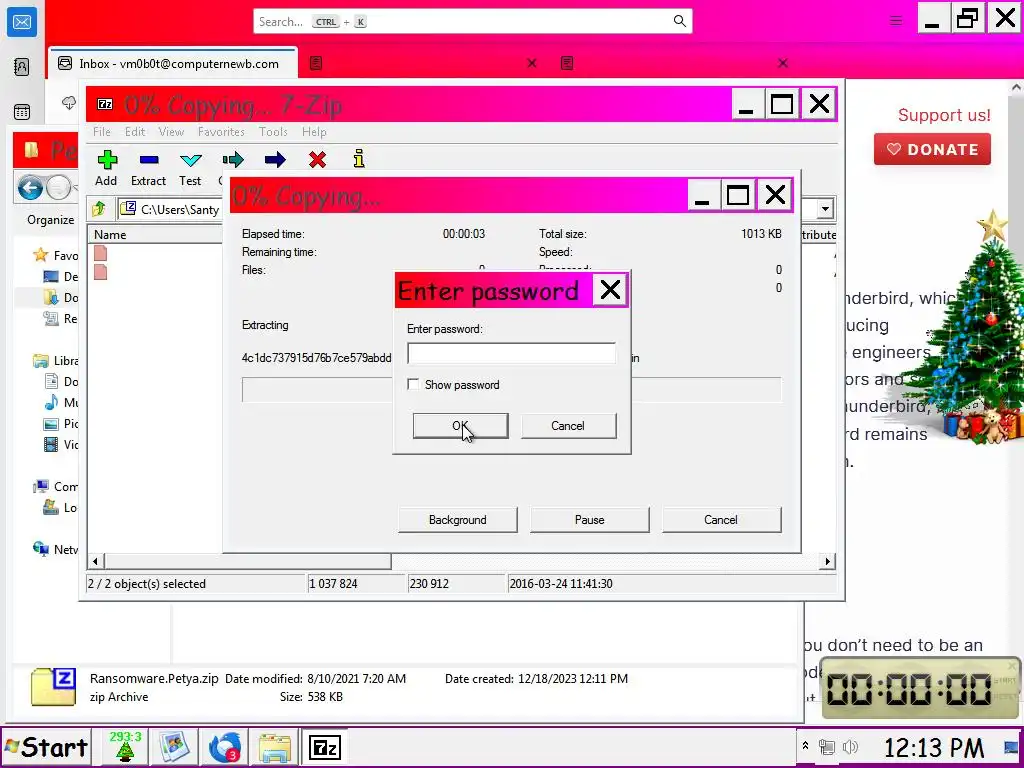Image resolution: width=1024 pixels, height=768 pixels.
Task: Click the Start button
Action: tap(46, 746)
